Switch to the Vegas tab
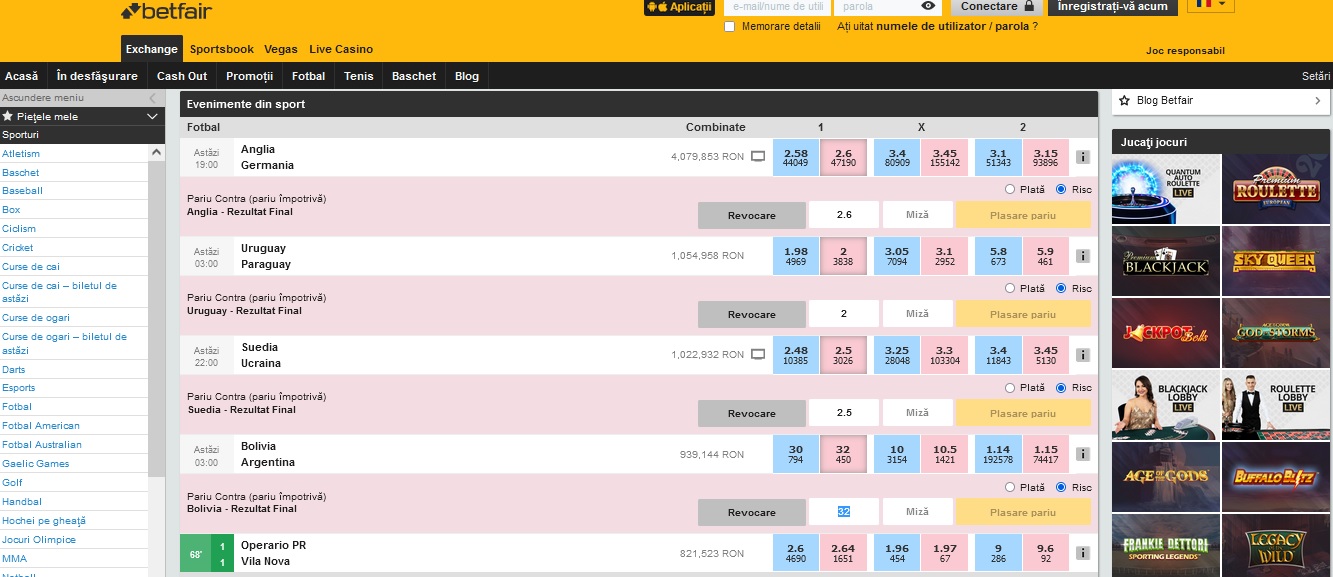 pos(281,49)
